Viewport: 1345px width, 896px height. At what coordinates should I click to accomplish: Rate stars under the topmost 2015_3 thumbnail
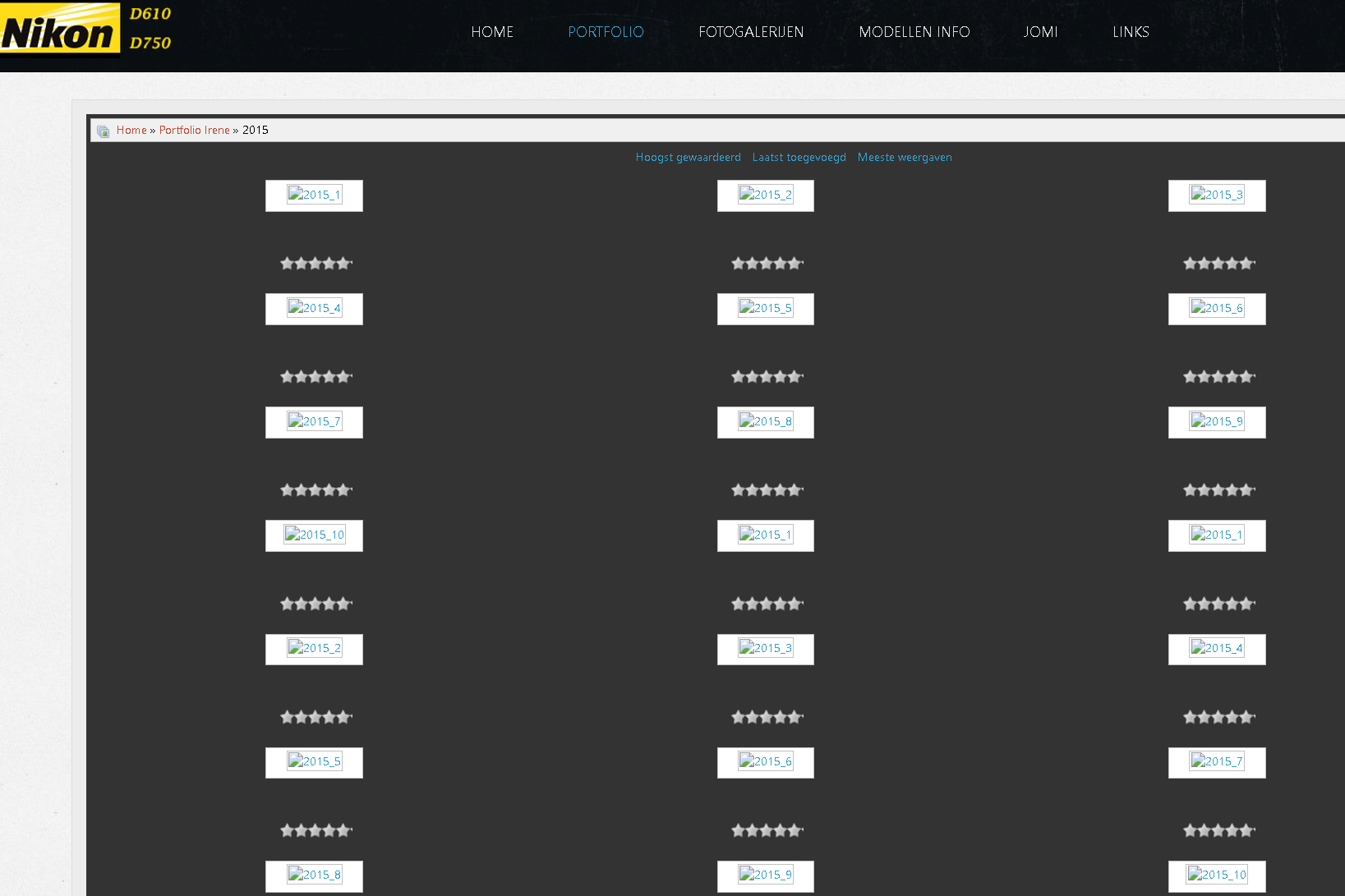1219,264
